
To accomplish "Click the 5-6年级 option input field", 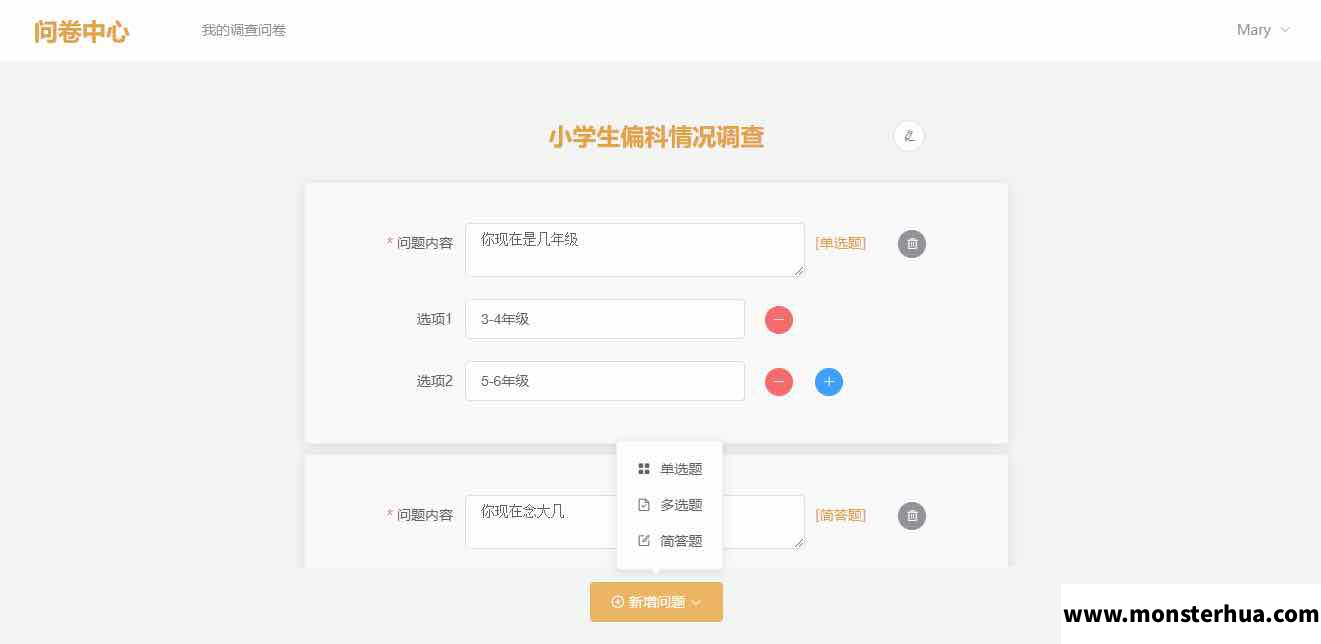I will [605, 381].
